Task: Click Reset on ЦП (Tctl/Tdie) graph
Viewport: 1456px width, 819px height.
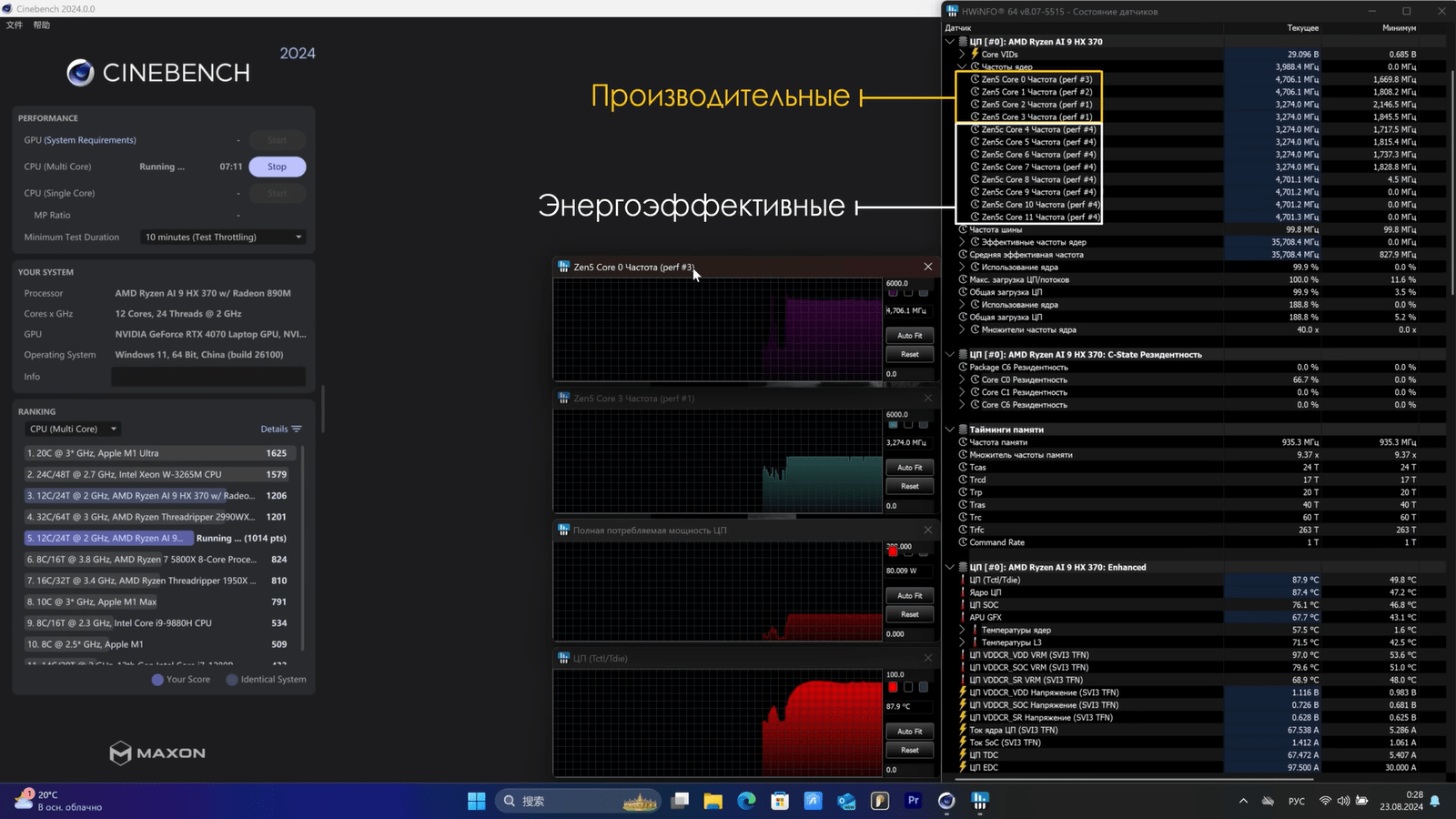Action: pos(910,750)
